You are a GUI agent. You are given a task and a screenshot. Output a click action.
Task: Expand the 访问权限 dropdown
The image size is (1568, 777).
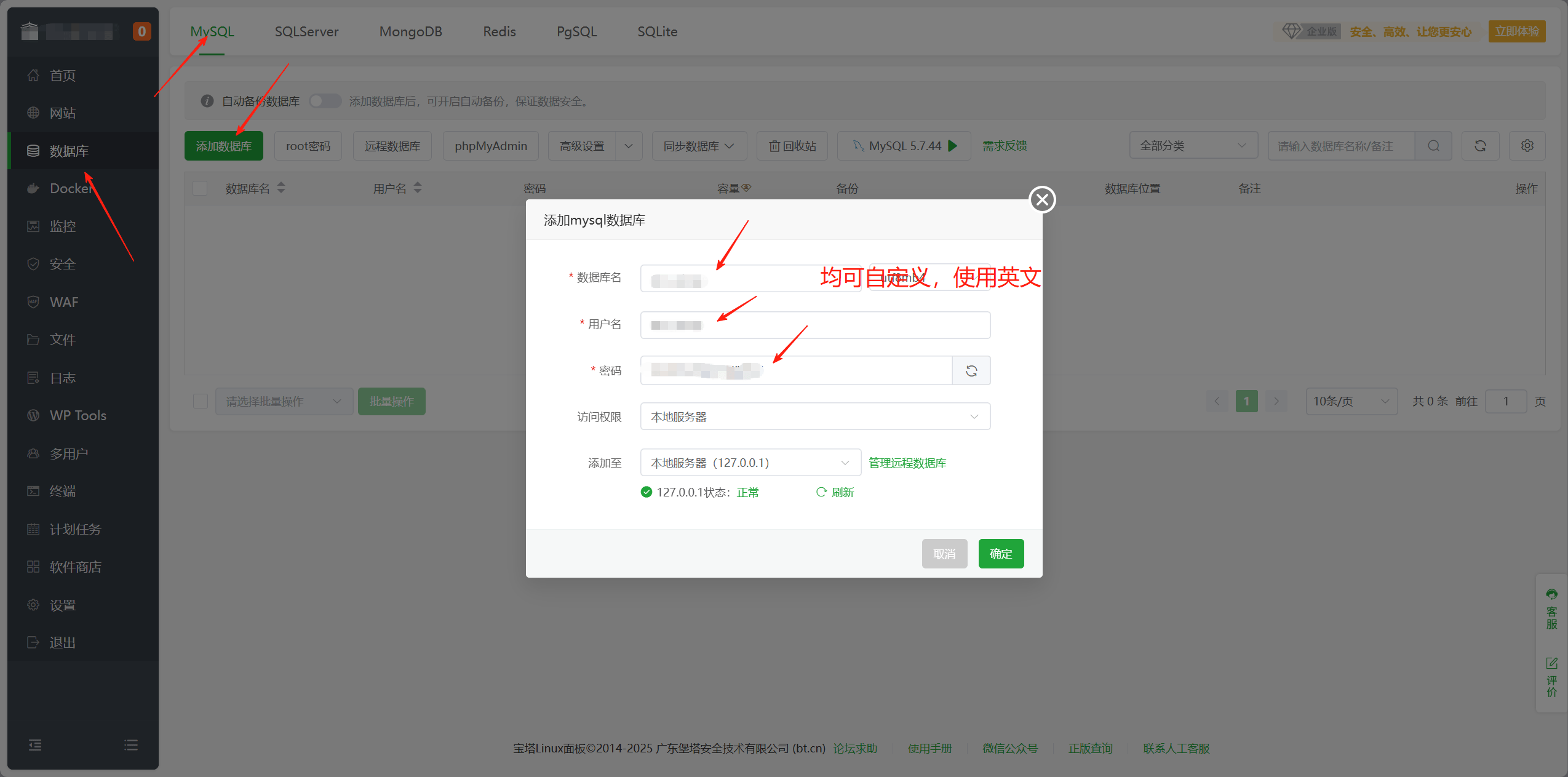[814, 416]
